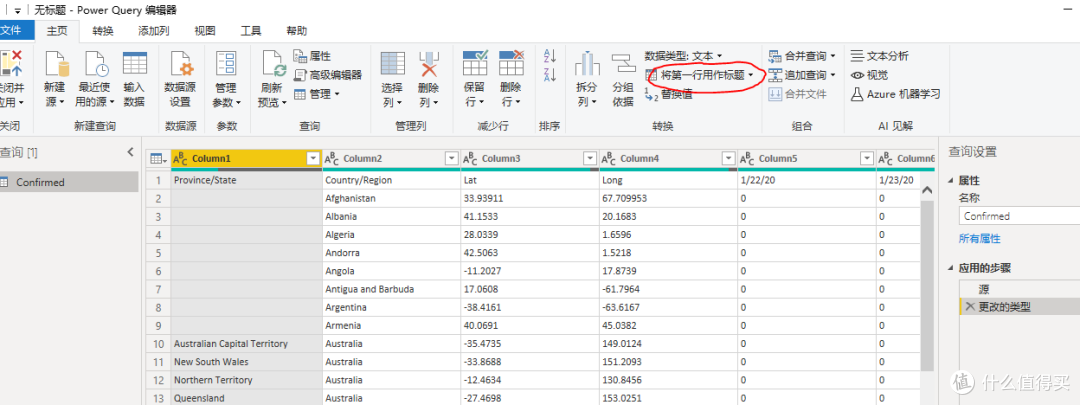Image resolution: width=1080 pixels, height=405 pixels.
Task: Click the 替换值 replace values item
Action: click(669, 94)
